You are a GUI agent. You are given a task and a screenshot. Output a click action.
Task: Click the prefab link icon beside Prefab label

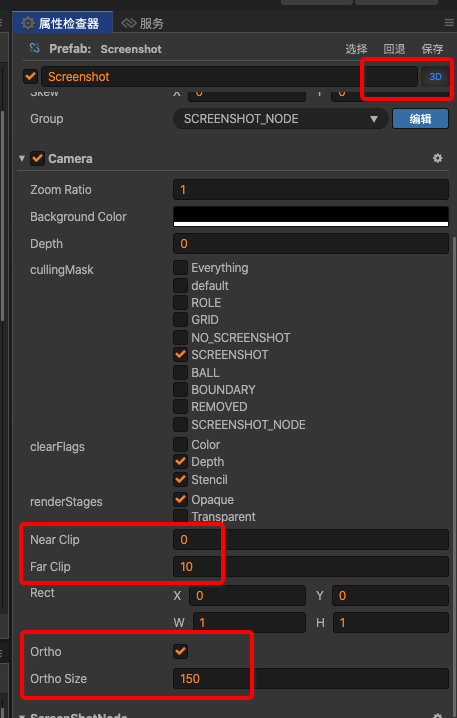(x=34, y=48)
